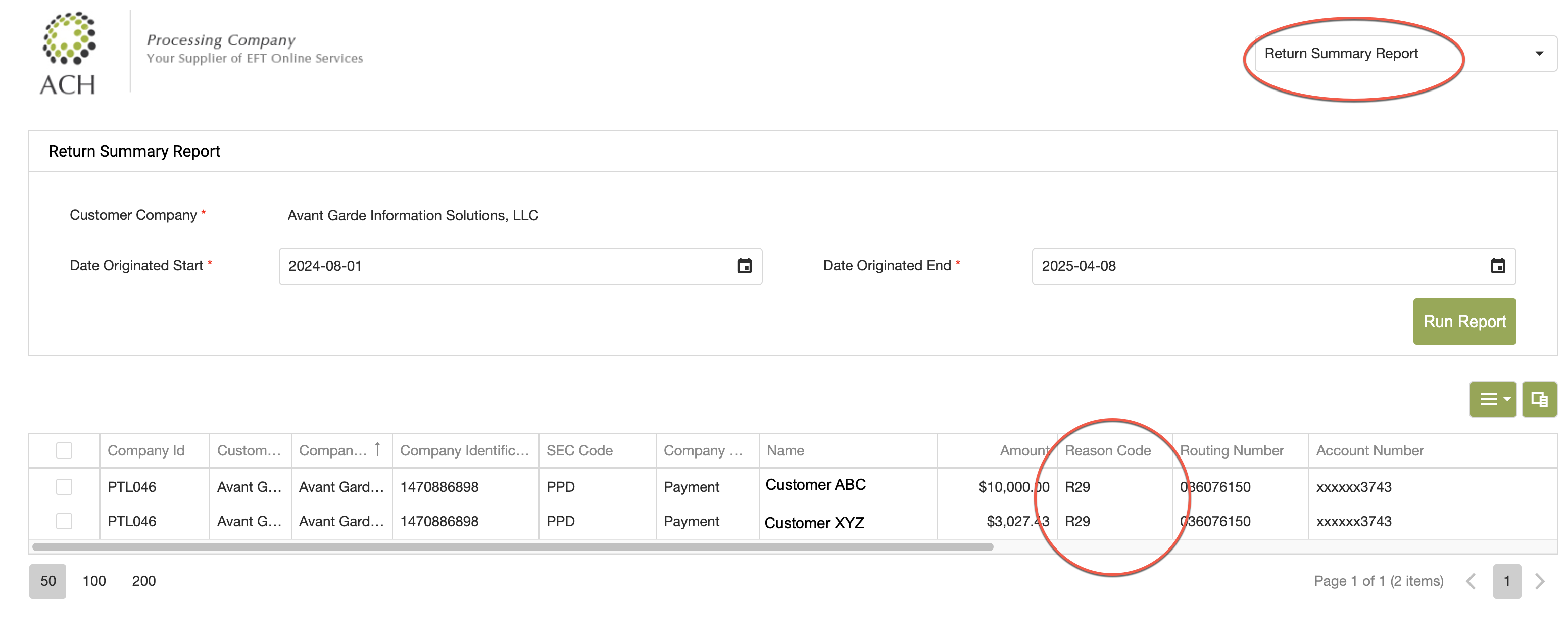Go to the next page arrow
The height and width of the screenshot is (640, 1568).
pyautogui.click(x=1540, y=581)
